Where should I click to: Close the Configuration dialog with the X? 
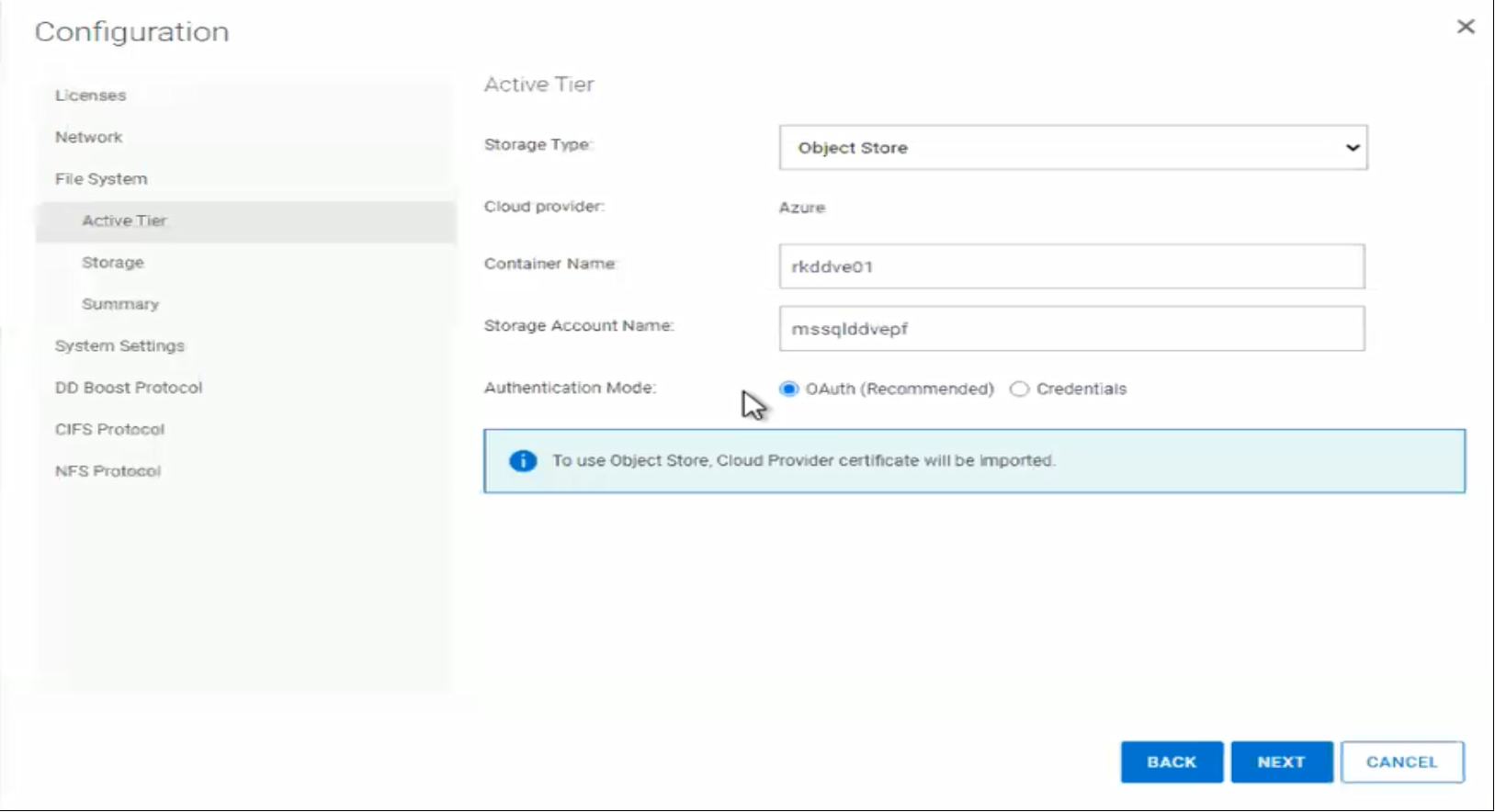pyautogui.click(x=1466, y=27)
